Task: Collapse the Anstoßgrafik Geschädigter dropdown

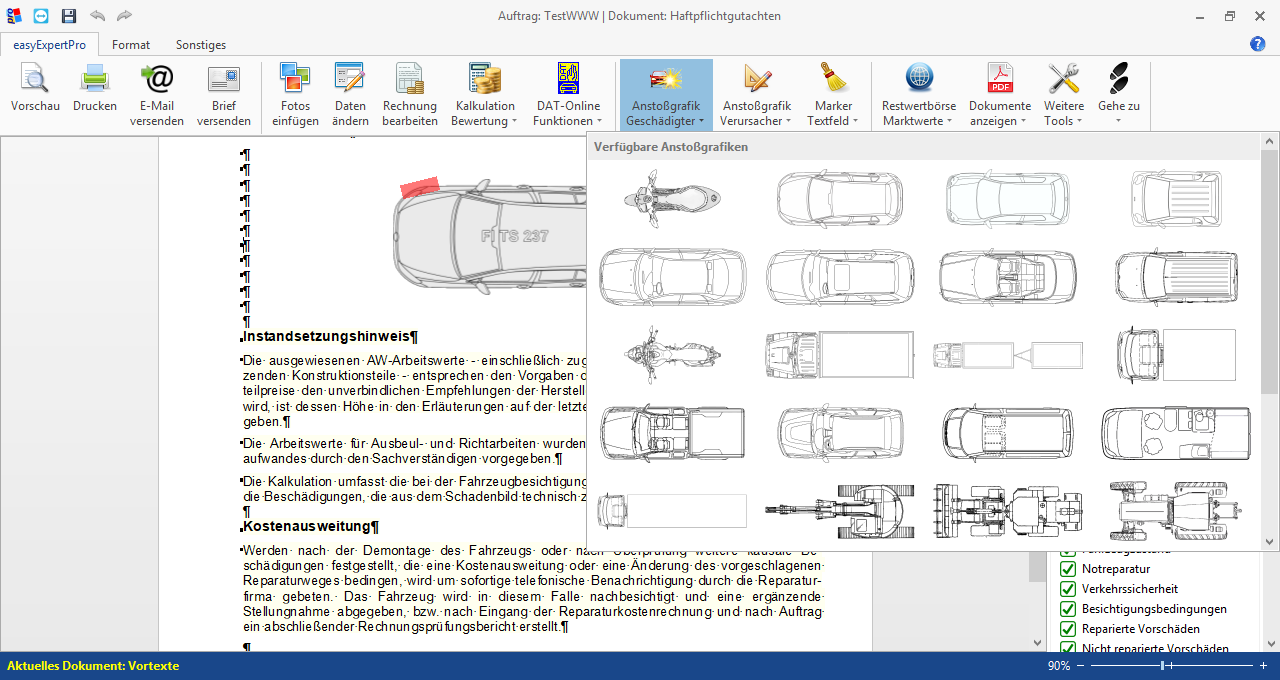Action: [x=666, y=95]
